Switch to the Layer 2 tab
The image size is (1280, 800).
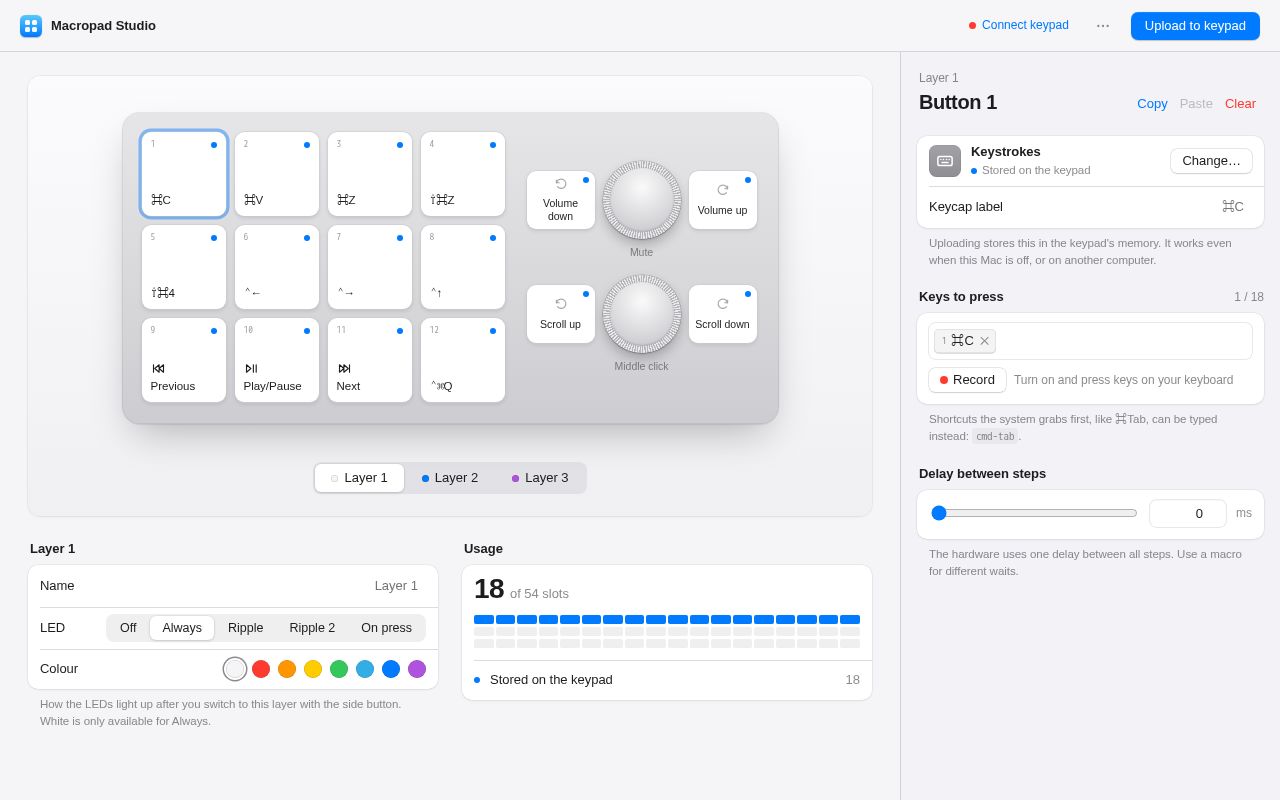point(450,478)
